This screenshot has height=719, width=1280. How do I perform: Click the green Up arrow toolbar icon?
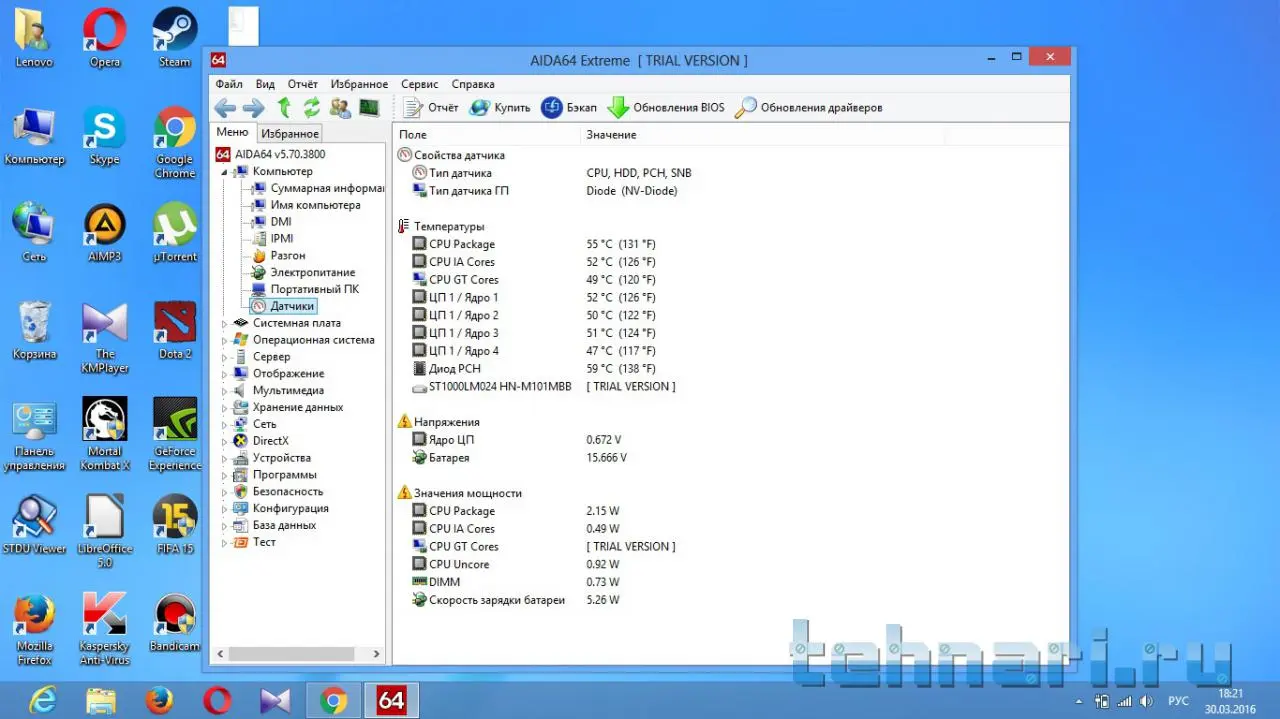(x=284, y=108)
